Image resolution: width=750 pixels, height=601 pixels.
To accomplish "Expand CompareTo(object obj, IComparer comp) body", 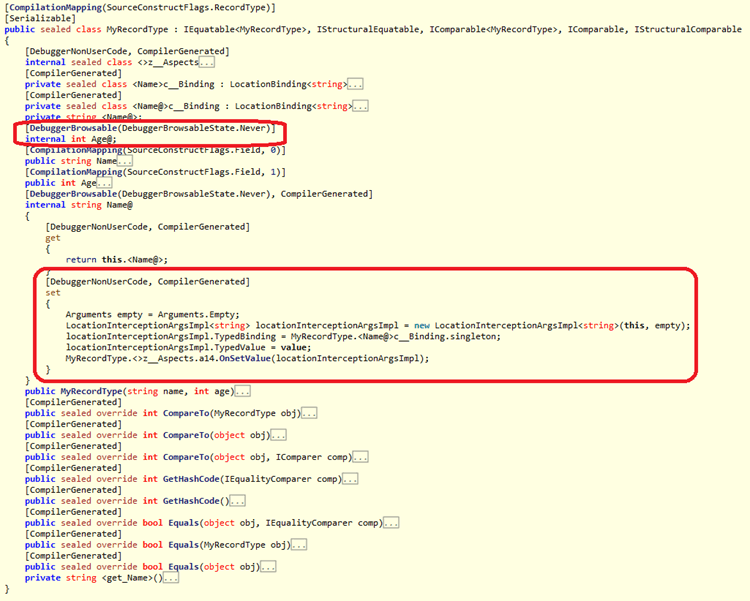I will coord(360,457).
